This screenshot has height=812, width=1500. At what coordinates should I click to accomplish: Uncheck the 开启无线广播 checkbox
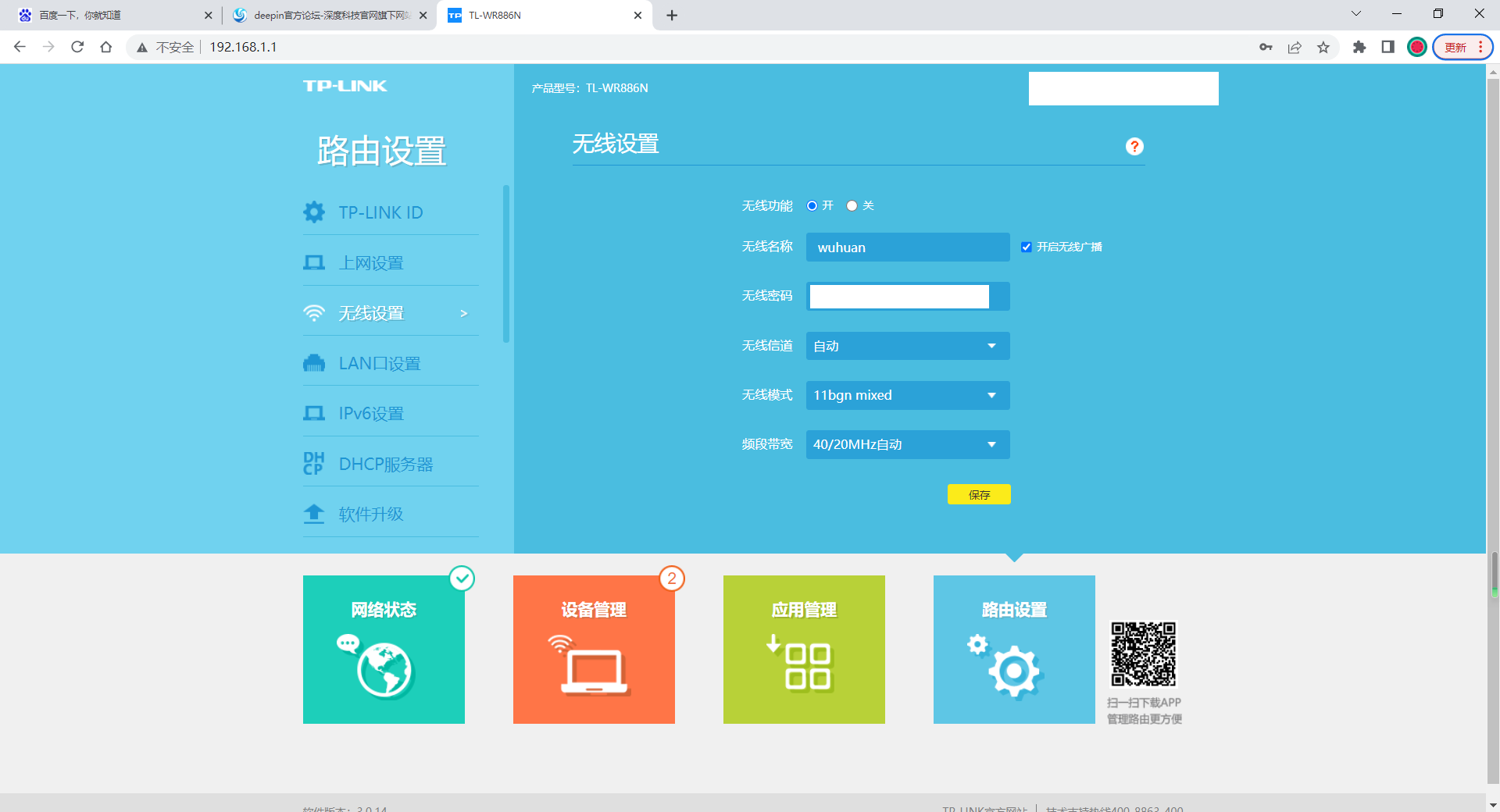[1027, 248]
